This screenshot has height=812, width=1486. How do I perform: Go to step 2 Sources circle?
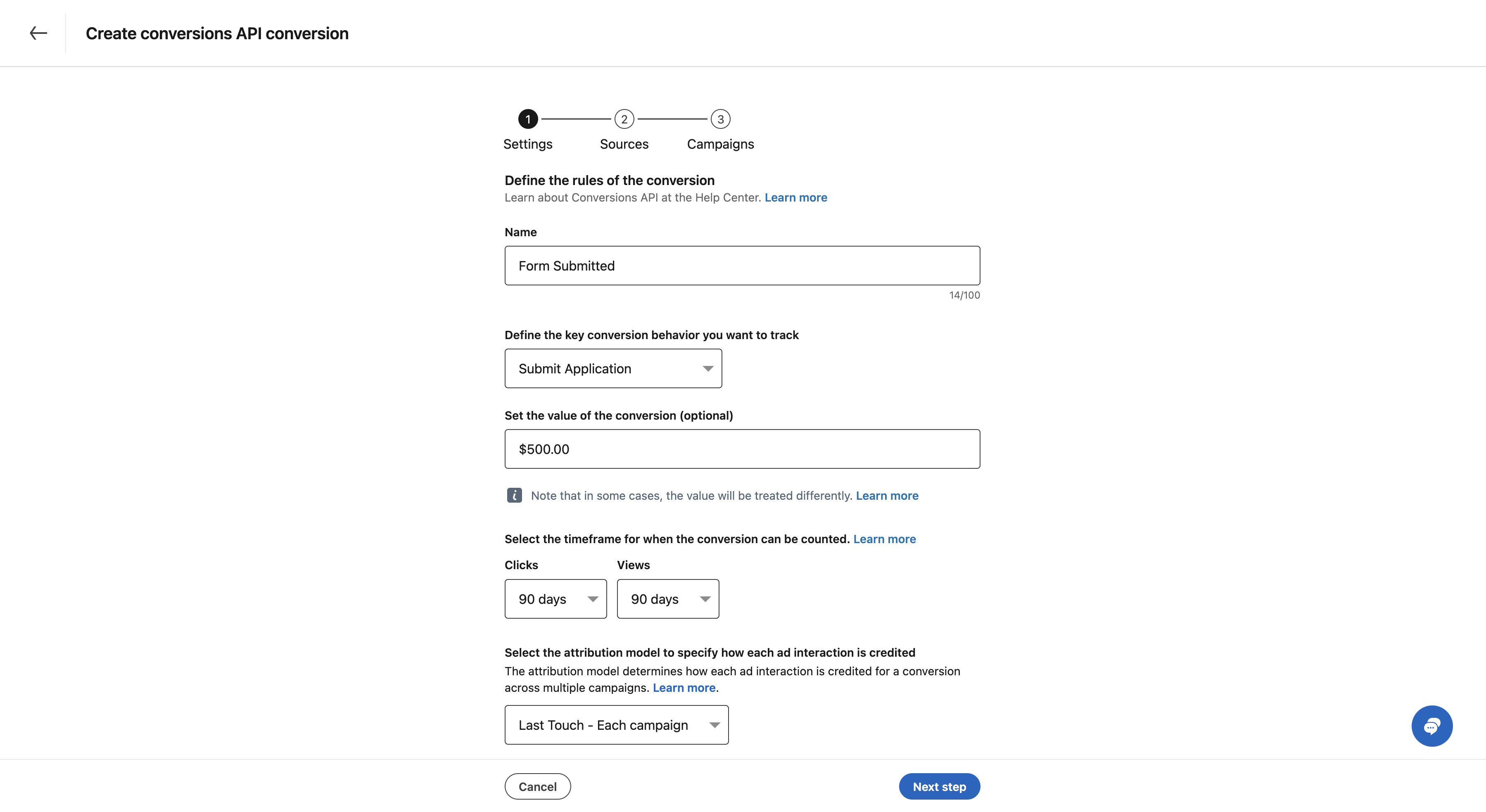pos(624,119)
